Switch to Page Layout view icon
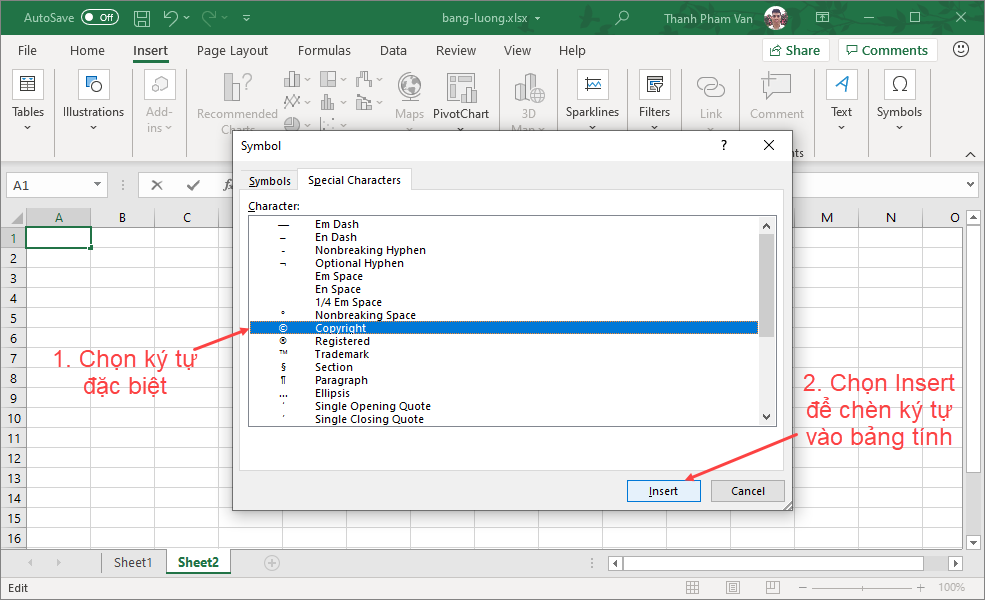Screen dimensions: 985x600 [732, 587]
